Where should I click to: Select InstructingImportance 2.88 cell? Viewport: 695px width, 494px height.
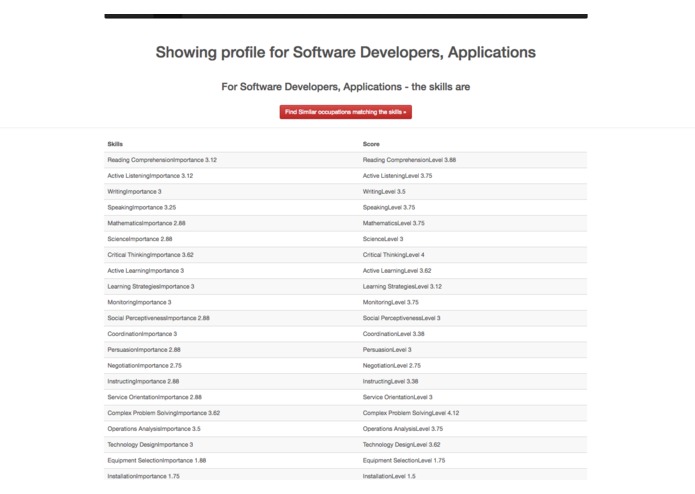pyautogui.click(x=143, y=381)
